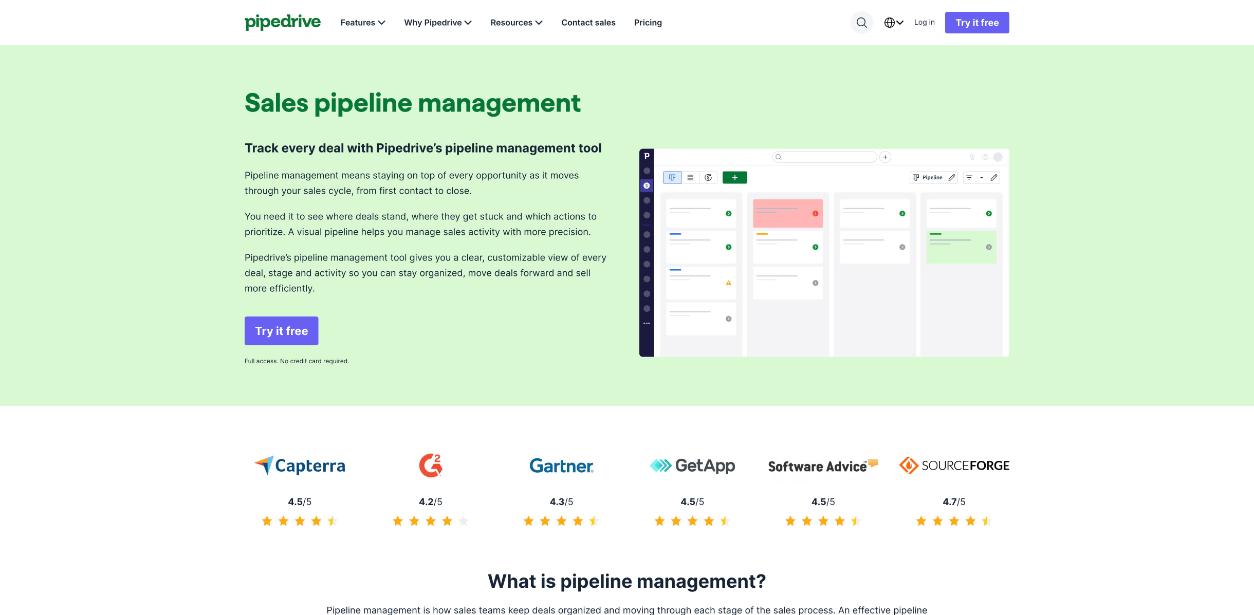Click the Pipedrive P logo in app preview

click(646, 156)
